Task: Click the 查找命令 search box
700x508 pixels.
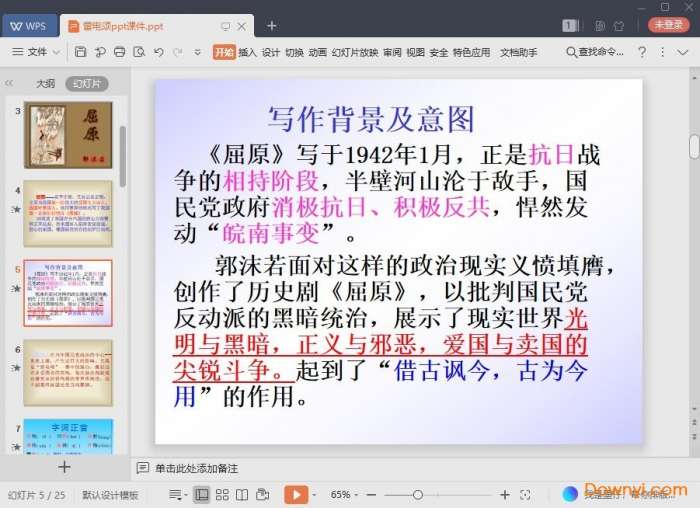Action: [x=595, y=52]
